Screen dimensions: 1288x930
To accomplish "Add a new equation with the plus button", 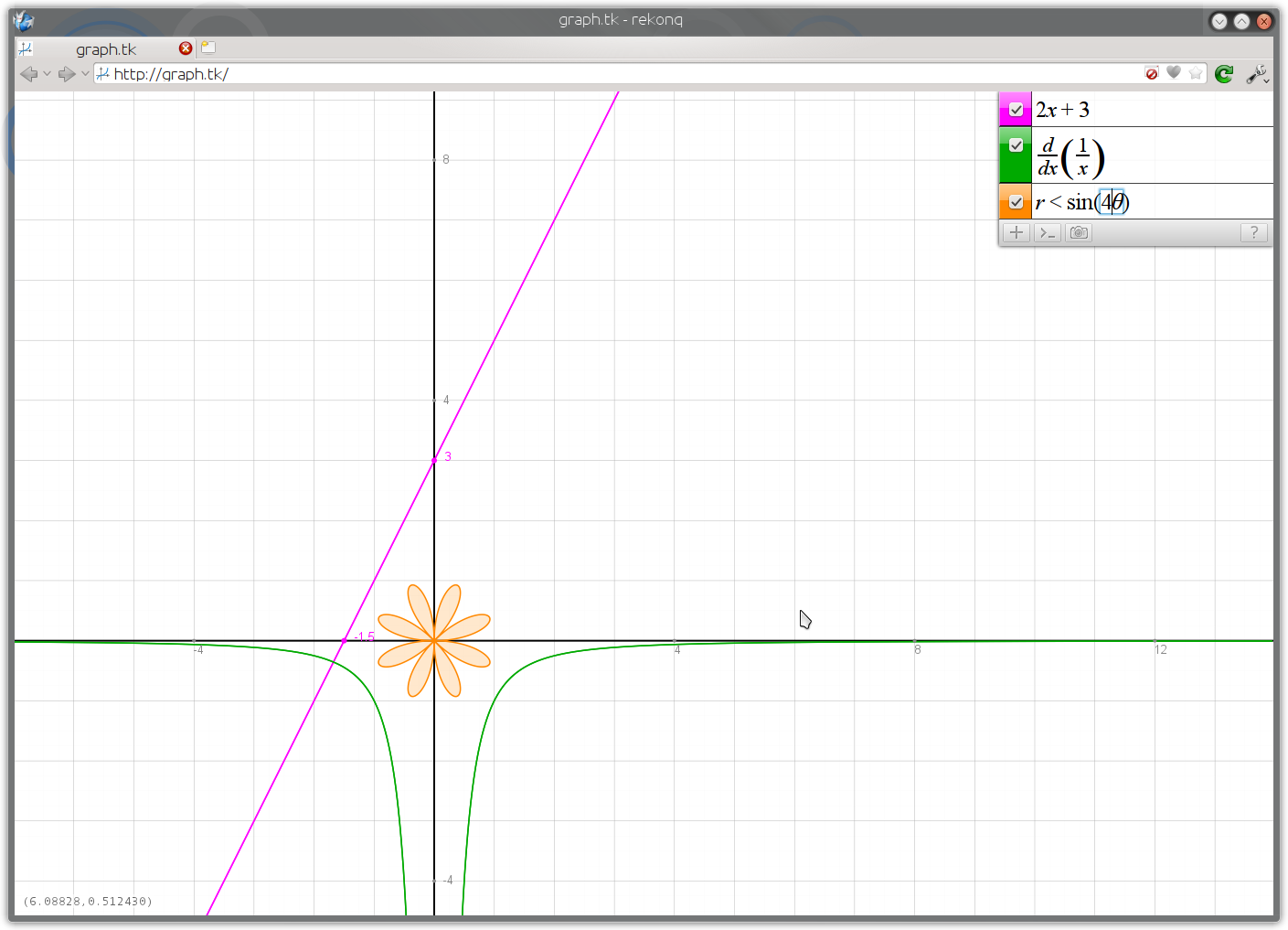I will [x=1016, y=232].
